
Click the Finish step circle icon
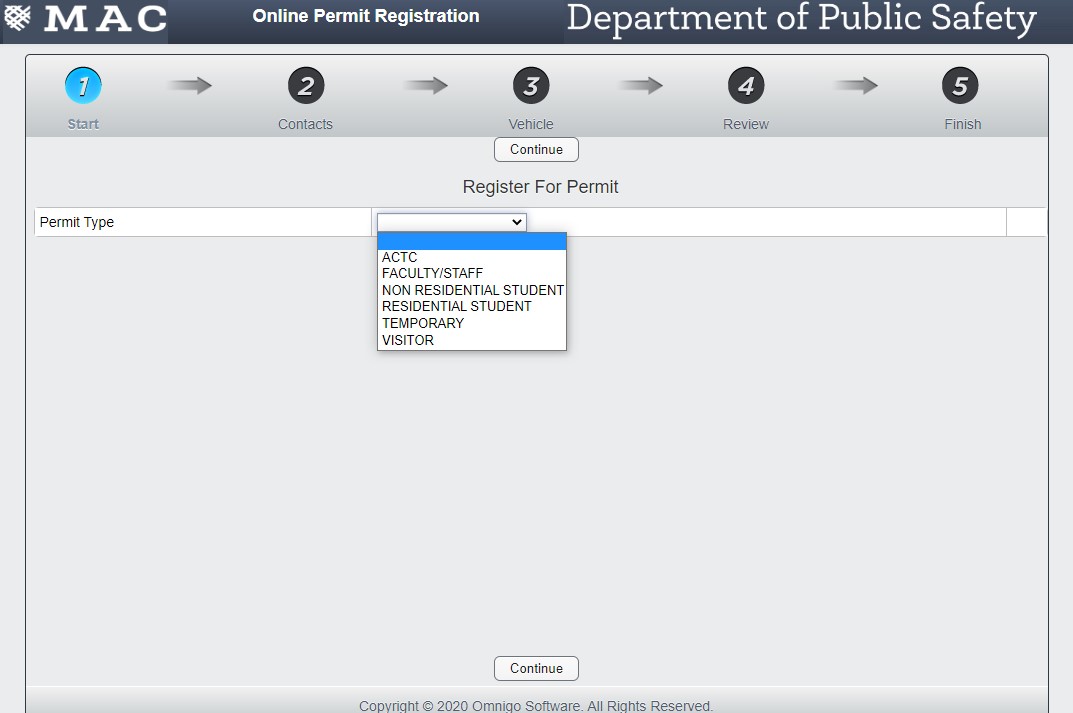[961, 85]
